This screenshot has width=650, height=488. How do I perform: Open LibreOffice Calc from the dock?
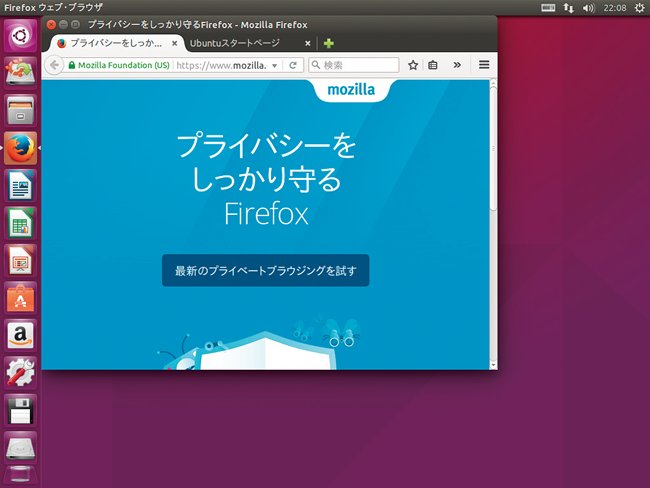(x=20, y=223)
